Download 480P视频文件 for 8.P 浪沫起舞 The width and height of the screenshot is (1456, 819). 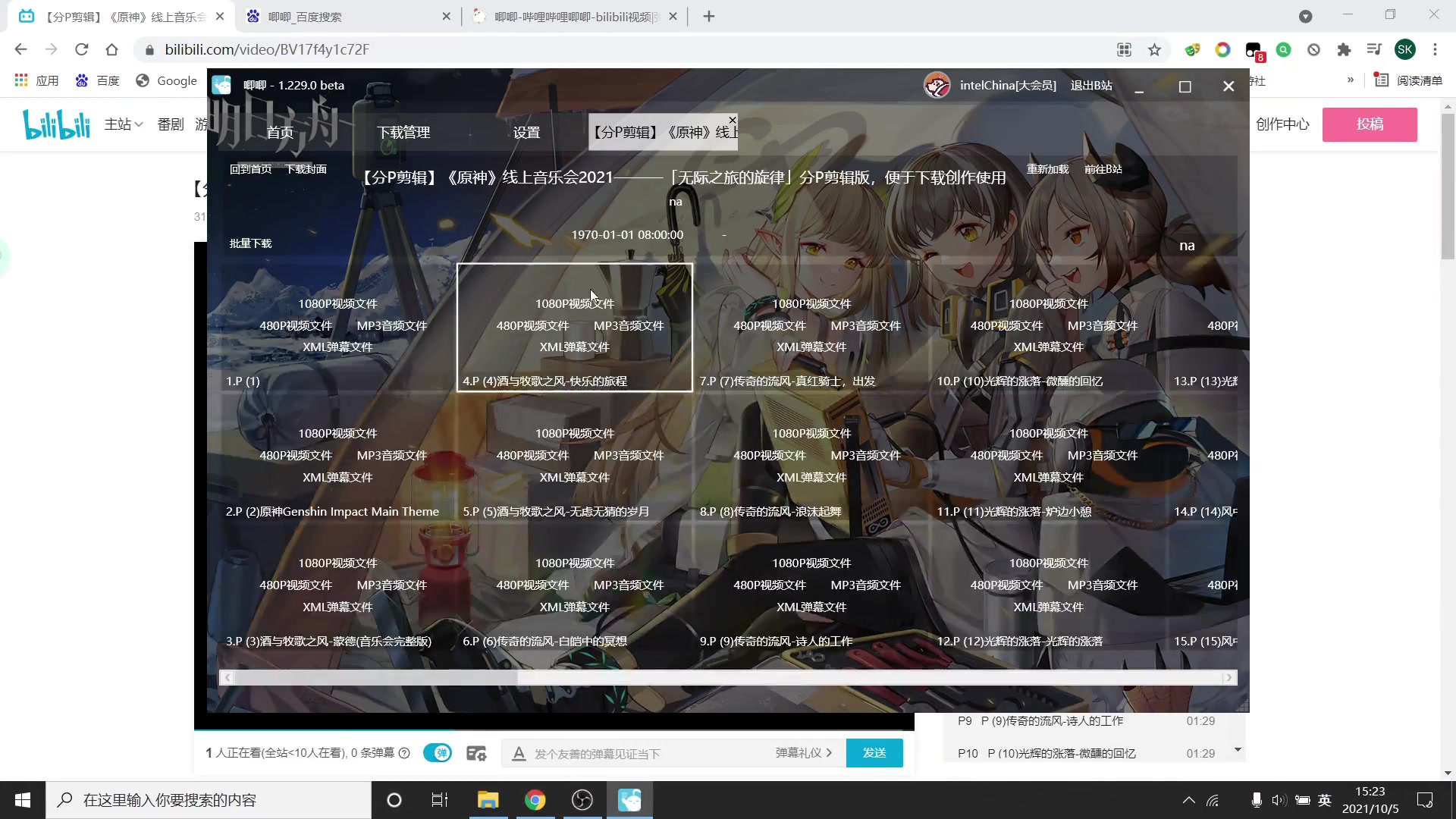coord(770,455)
